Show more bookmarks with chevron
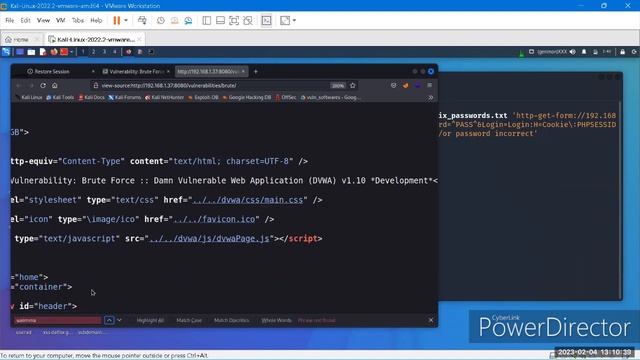Screen dimensions: 640x360 tap(430, 97)
